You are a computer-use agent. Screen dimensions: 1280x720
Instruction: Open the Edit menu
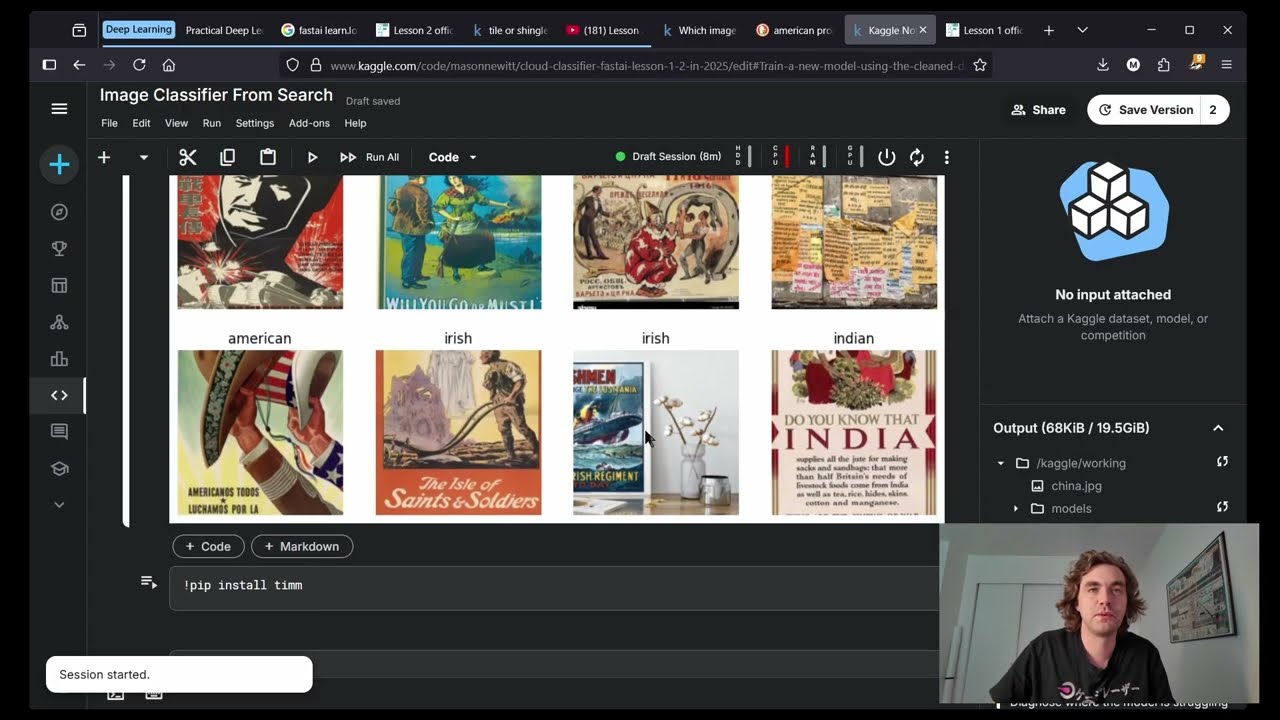(x=142, y=123)
